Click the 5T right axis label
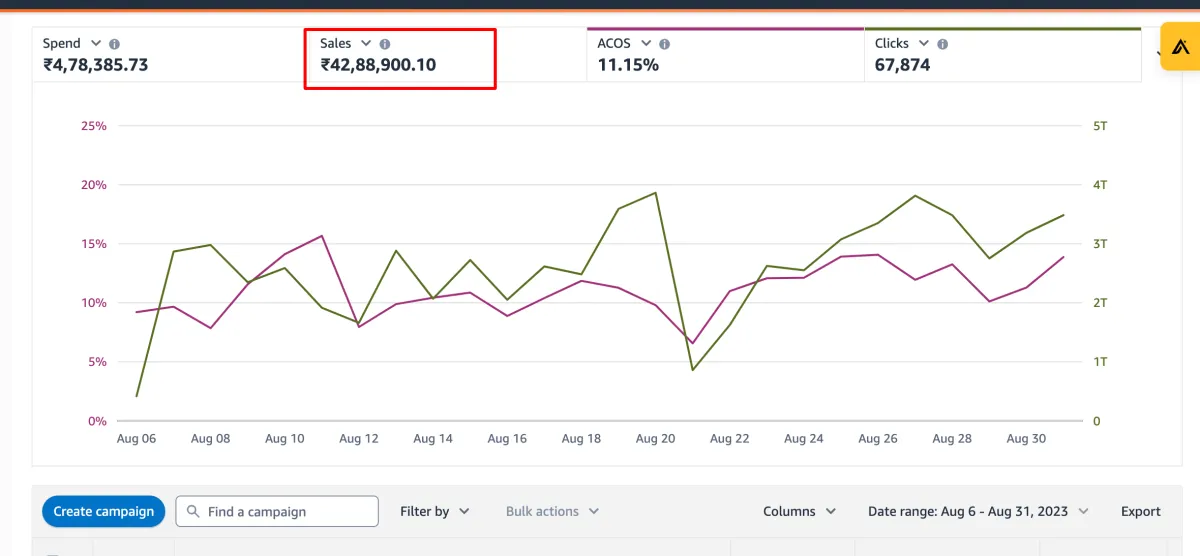The image size is (1200, 556). click(1100, 126)
